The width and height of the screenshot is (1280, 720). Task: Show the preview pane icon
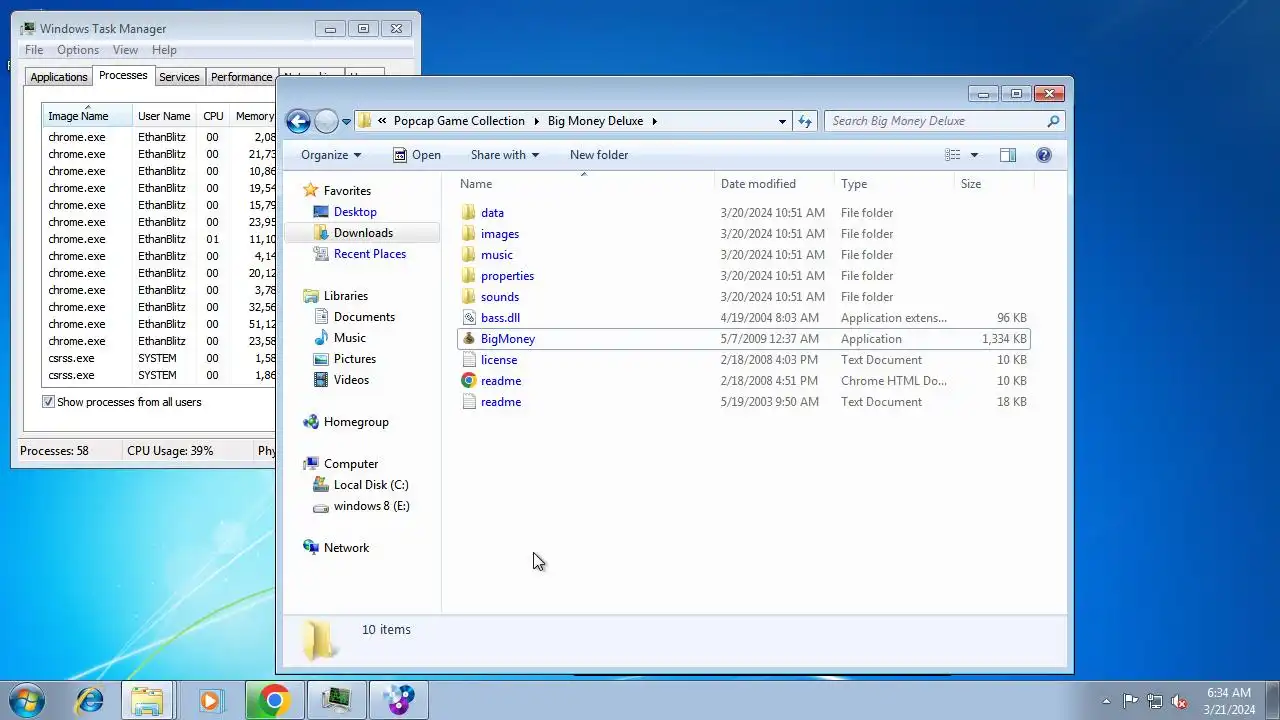point(1008,155)
